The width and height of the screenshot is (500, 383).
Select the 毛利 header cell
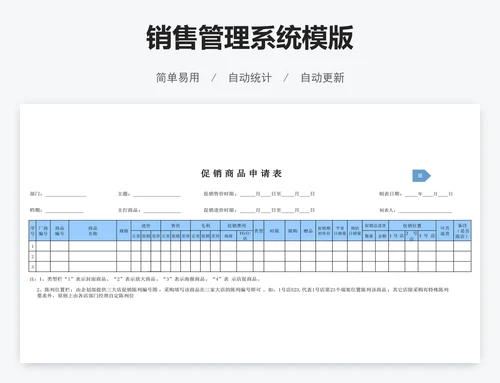pyautogui.click(x=205, y=226)
